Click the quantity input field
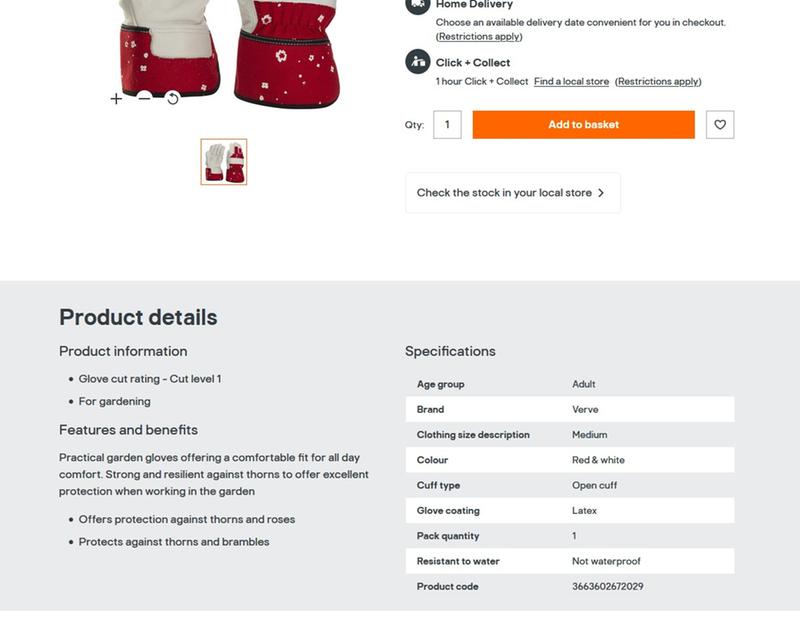Screen dimensions: 800x640 [447, 125]
